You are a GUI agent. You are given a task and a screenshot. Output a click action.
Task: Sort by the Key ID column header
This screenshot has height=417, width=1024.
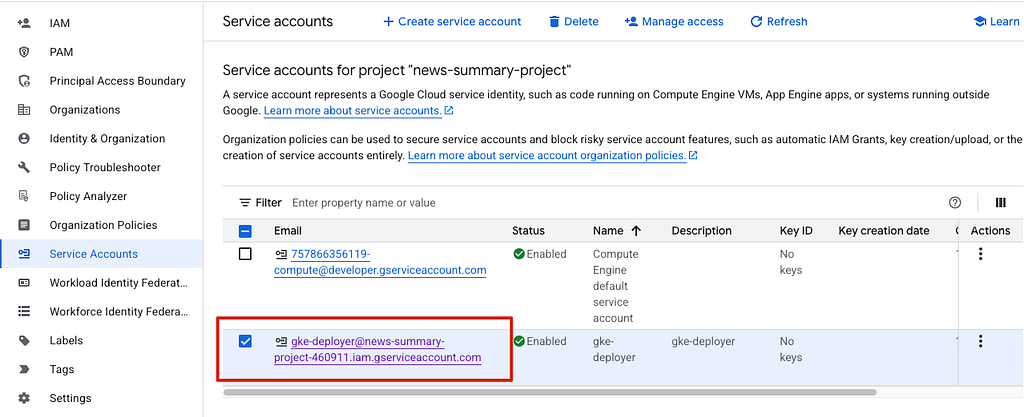pyautogui.click(x=796, y=231)
